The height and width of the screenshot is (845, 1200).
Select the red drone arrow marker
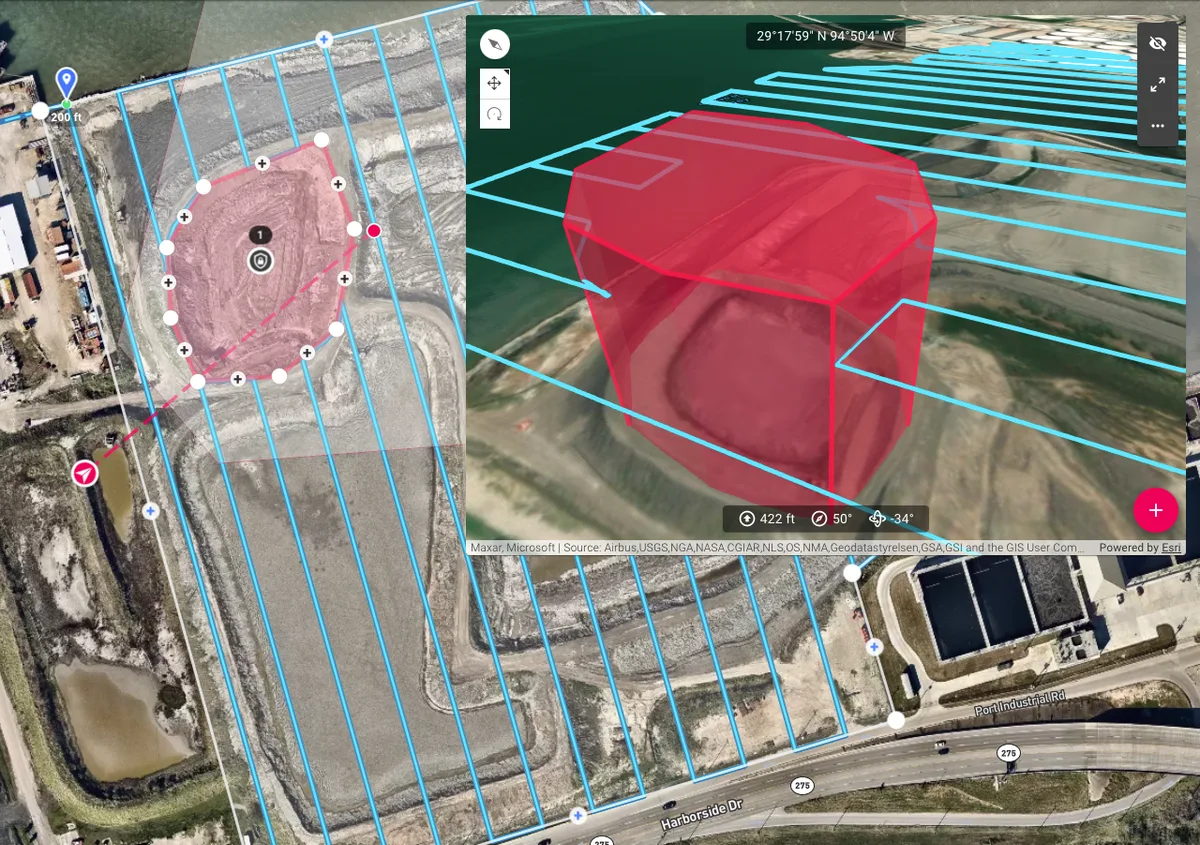coord(86,473)
